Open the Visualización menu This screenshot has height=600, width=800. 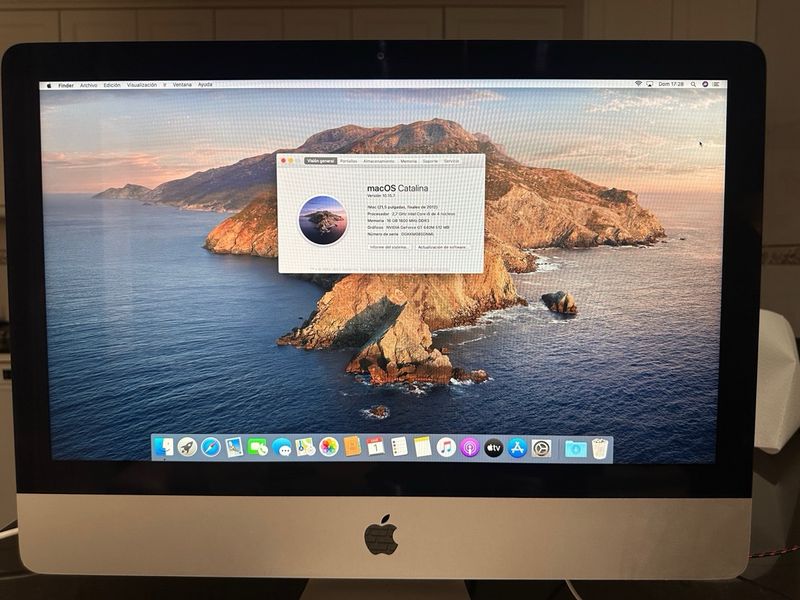click(142, 85)
